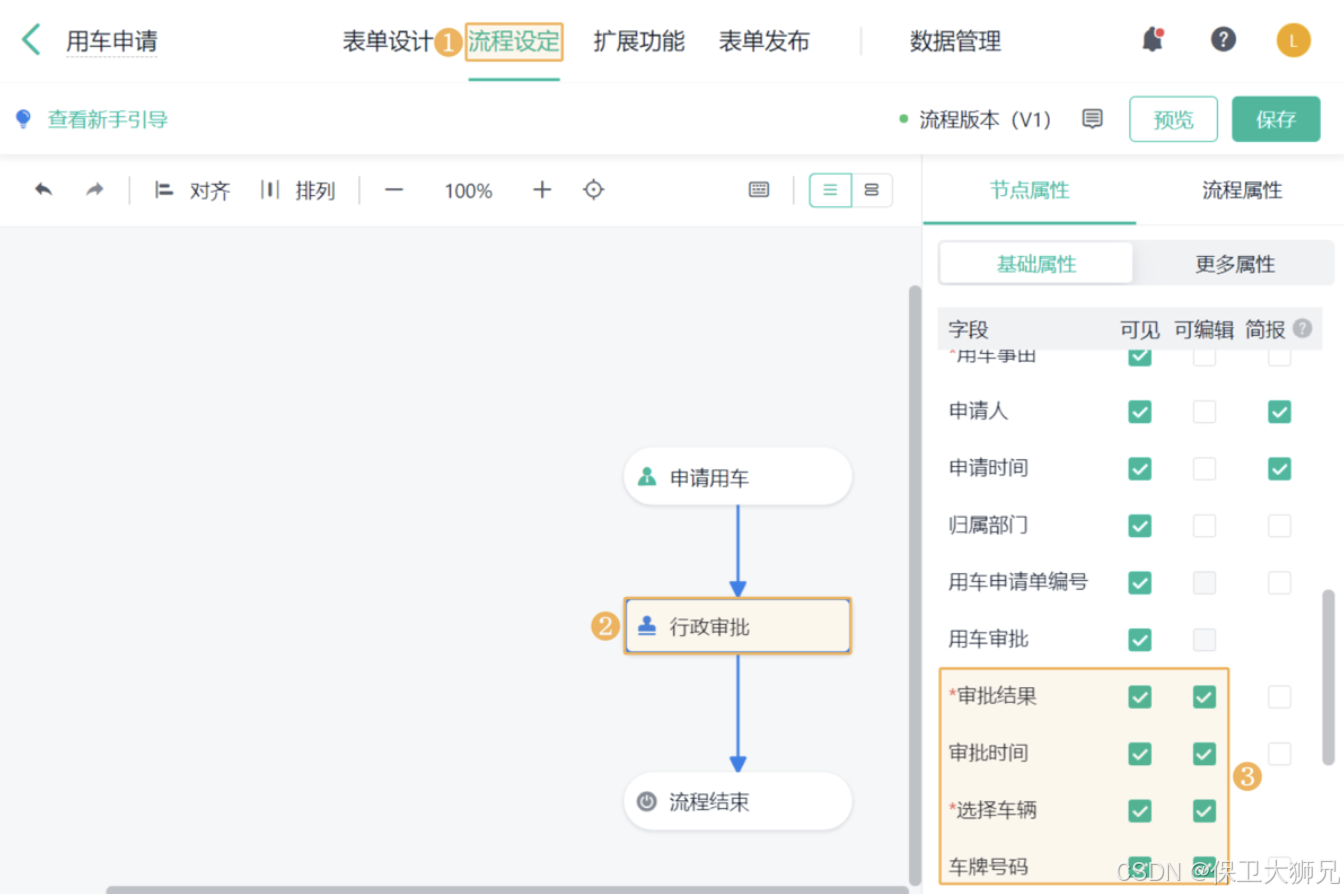This screenshot has height=894, width=1344.
Task: Open the keyboard shortcuts icon
Action: 758,190
